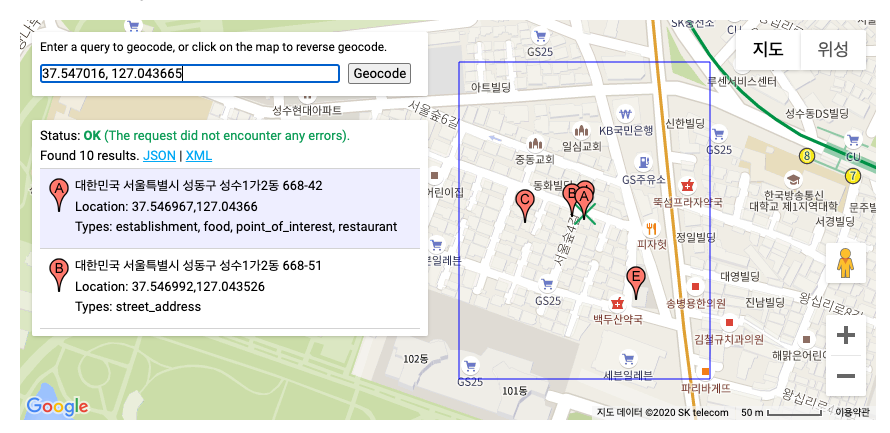This screenshot has width=890, height=433.
Task: Click the subway exit 8 marker
Action: pyautogui.click(x=806, y=155)
